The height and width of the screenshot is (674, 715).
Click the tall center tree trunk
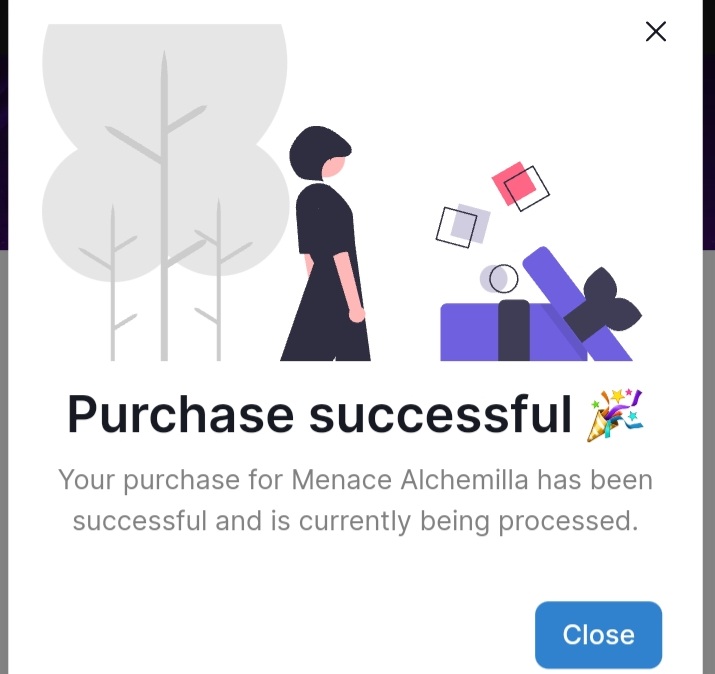(164, 205)
